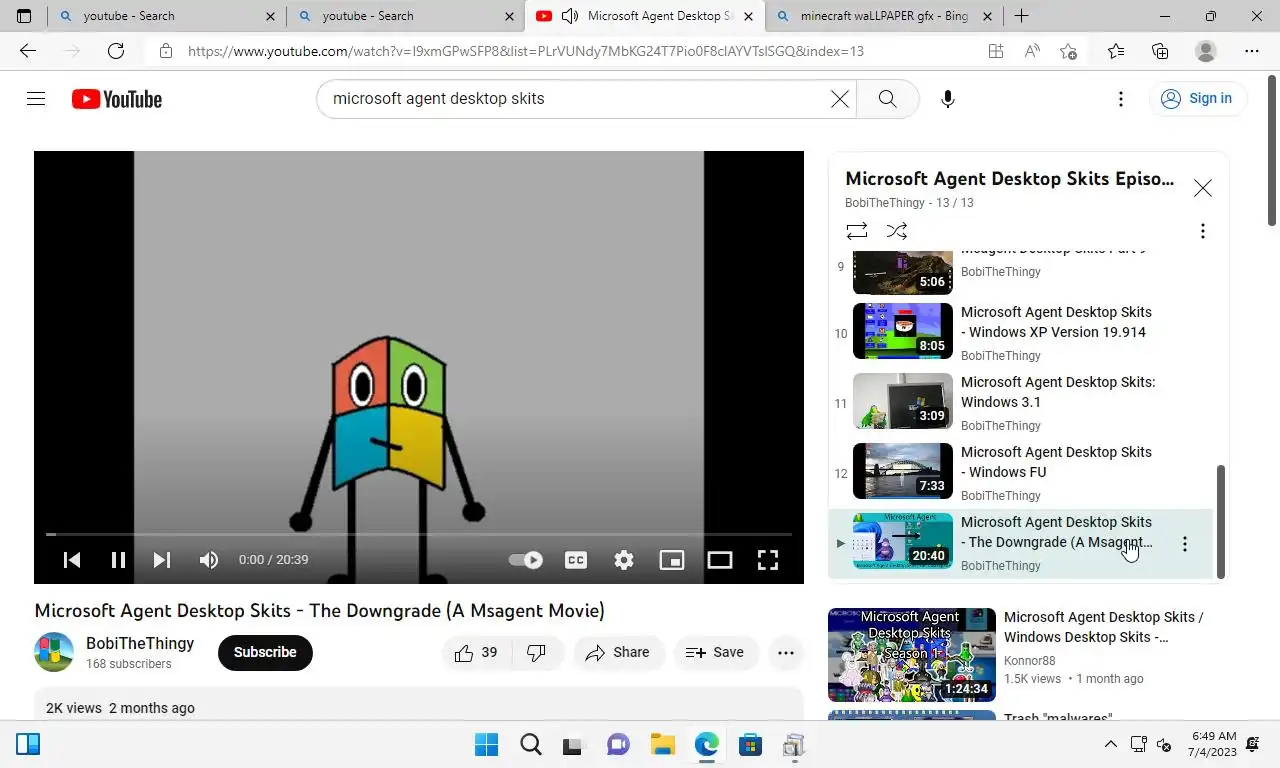Click the browser address bar URL
The width and height of the screenshot is (1280, 768).
[x=526, y=51]
